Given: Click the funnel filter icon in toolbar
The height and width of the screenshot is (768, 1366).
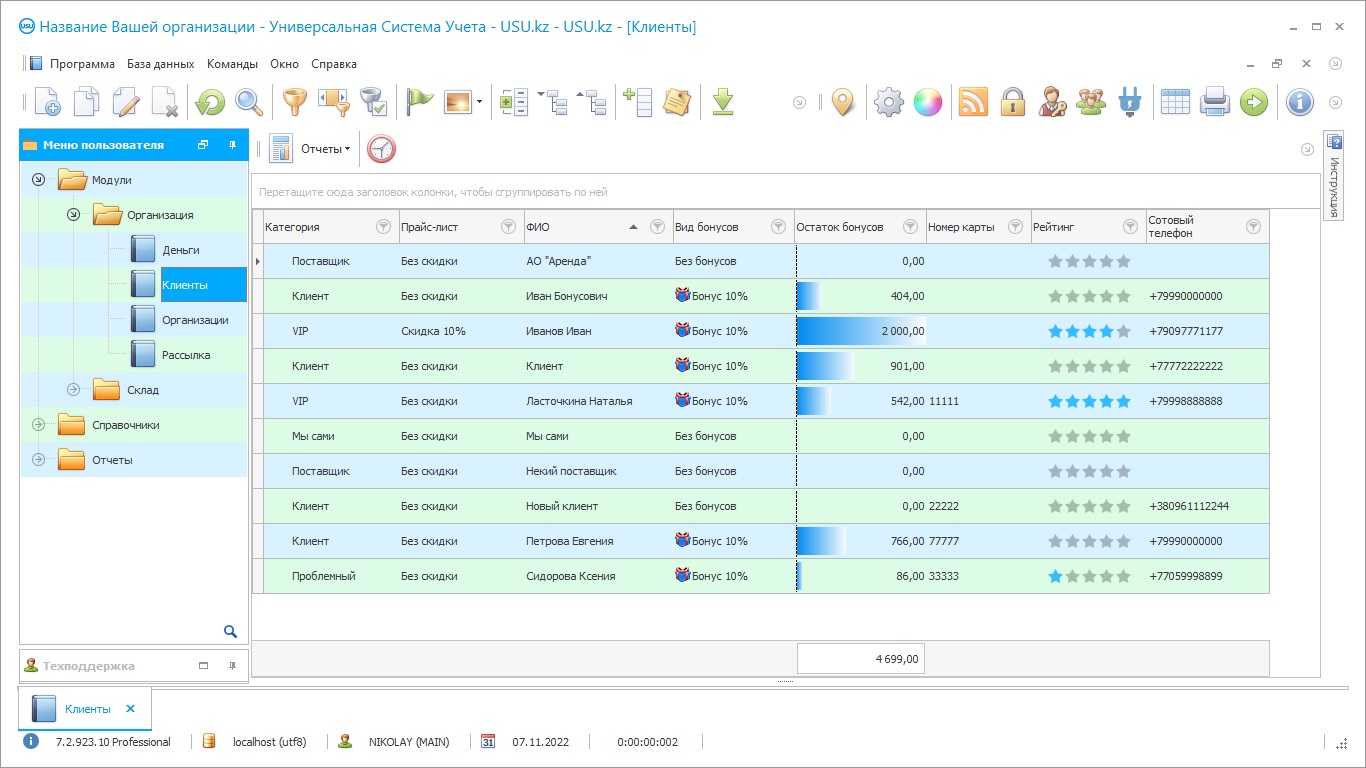Looking at the screenshot, I should pos(294,102).
